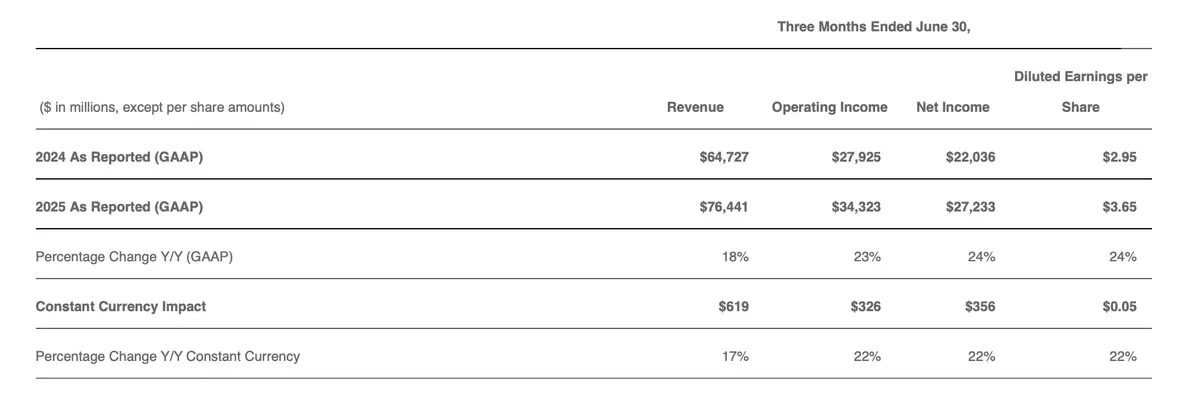This screenshot has width=1200, height=414.
Task: Click the 18% GAAP revenue change cell
Action: tap(735, 257)
